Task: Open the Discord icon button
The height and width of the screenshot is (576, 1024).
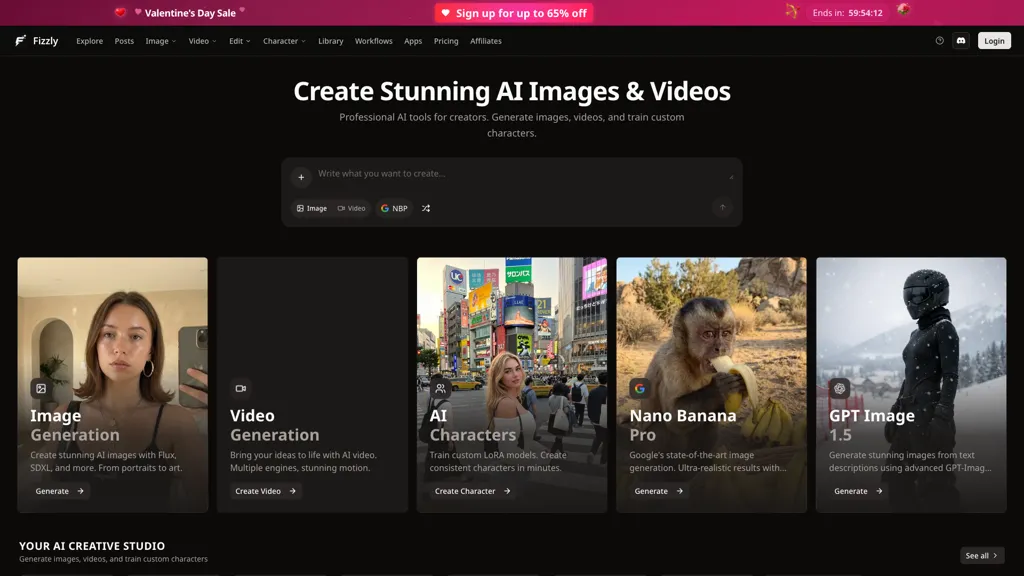Action: click(961, 40)
